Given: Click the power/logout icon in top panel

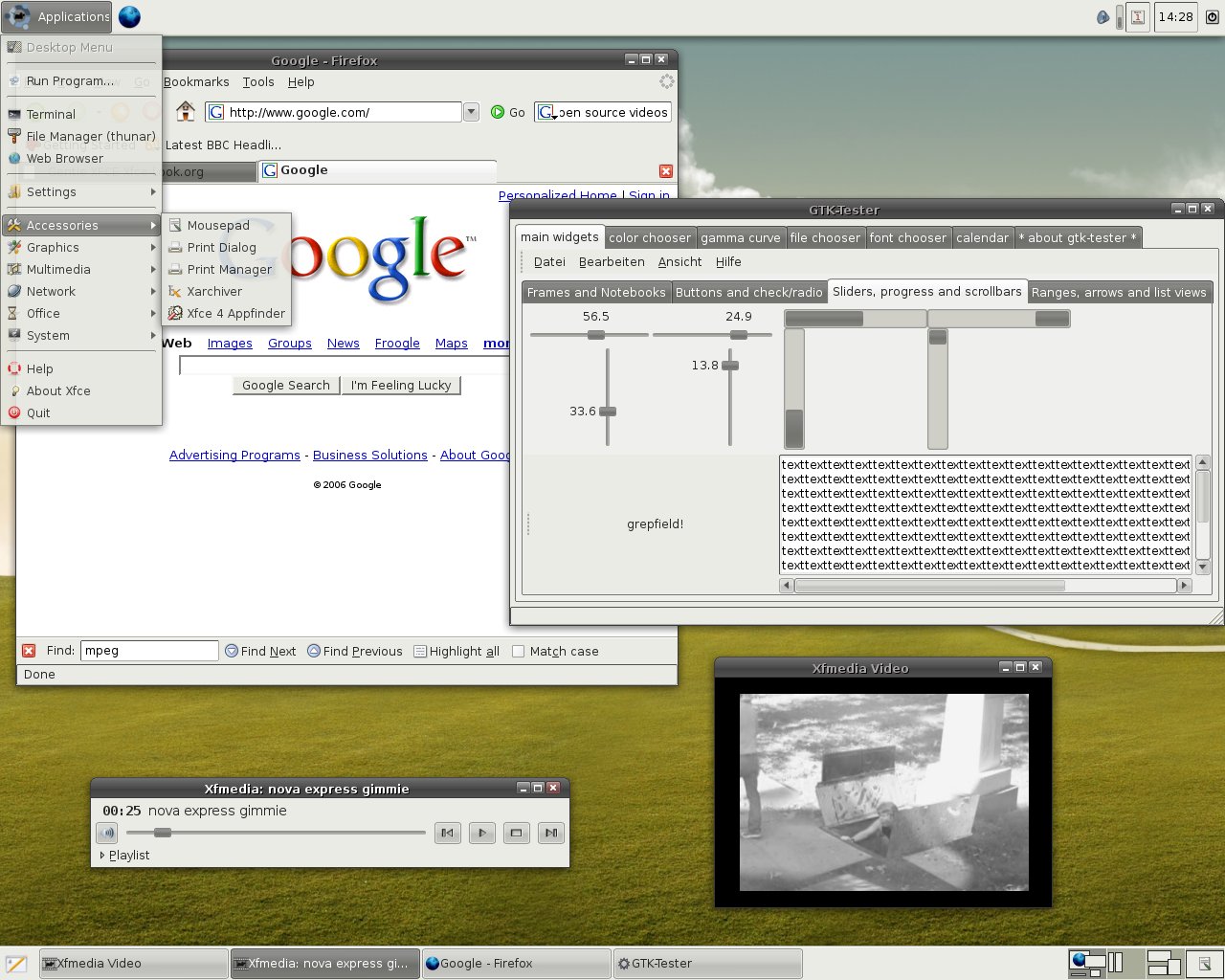Looking at the screenshot, I should click(1212, 16).
